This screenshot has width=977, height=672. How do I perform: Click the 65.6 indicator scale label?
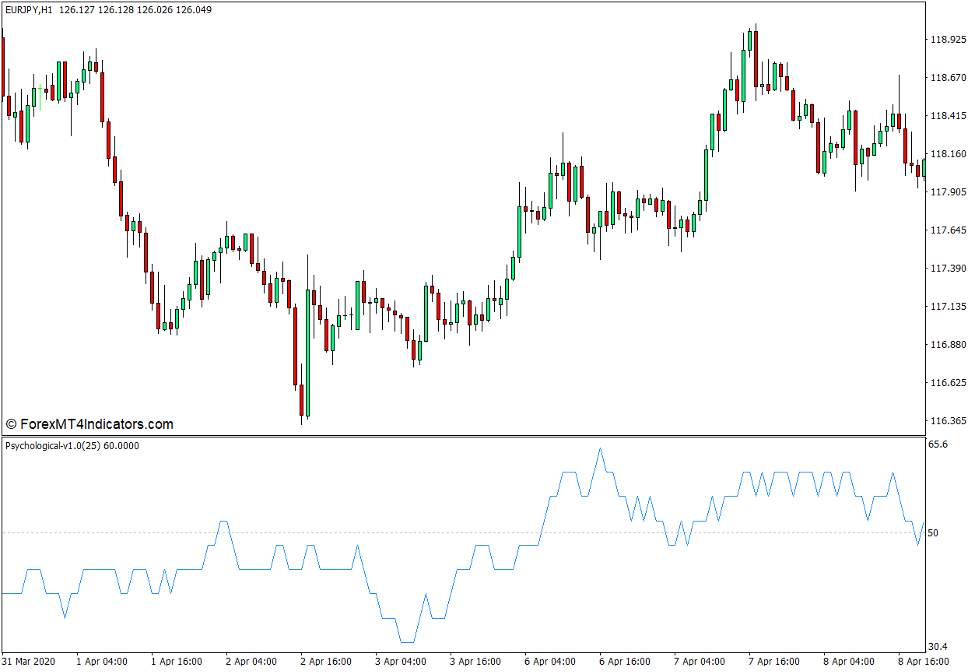coord(938,444)
